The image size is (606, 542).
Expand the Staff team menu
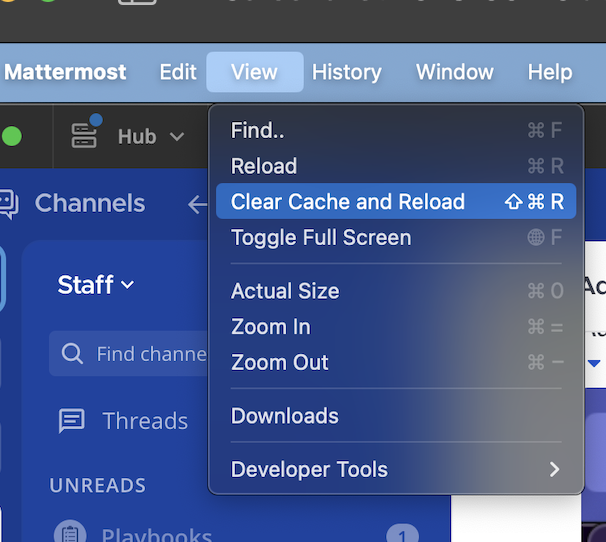point(95,285)
